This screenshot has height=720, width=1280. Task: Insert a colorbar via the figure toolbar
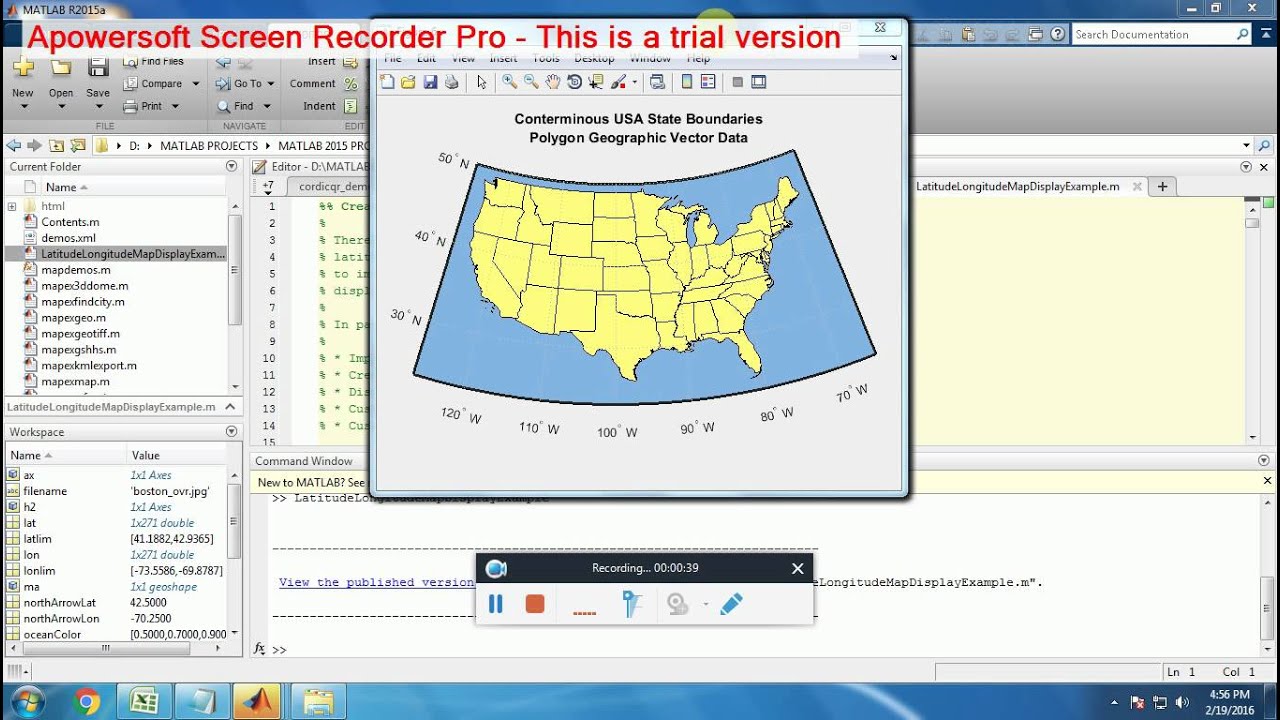686,82
